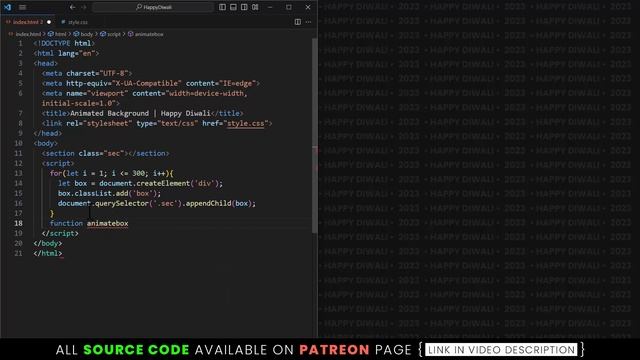
Task: Click line number 11 in the gutter
Action: click(x=18, y=153)
